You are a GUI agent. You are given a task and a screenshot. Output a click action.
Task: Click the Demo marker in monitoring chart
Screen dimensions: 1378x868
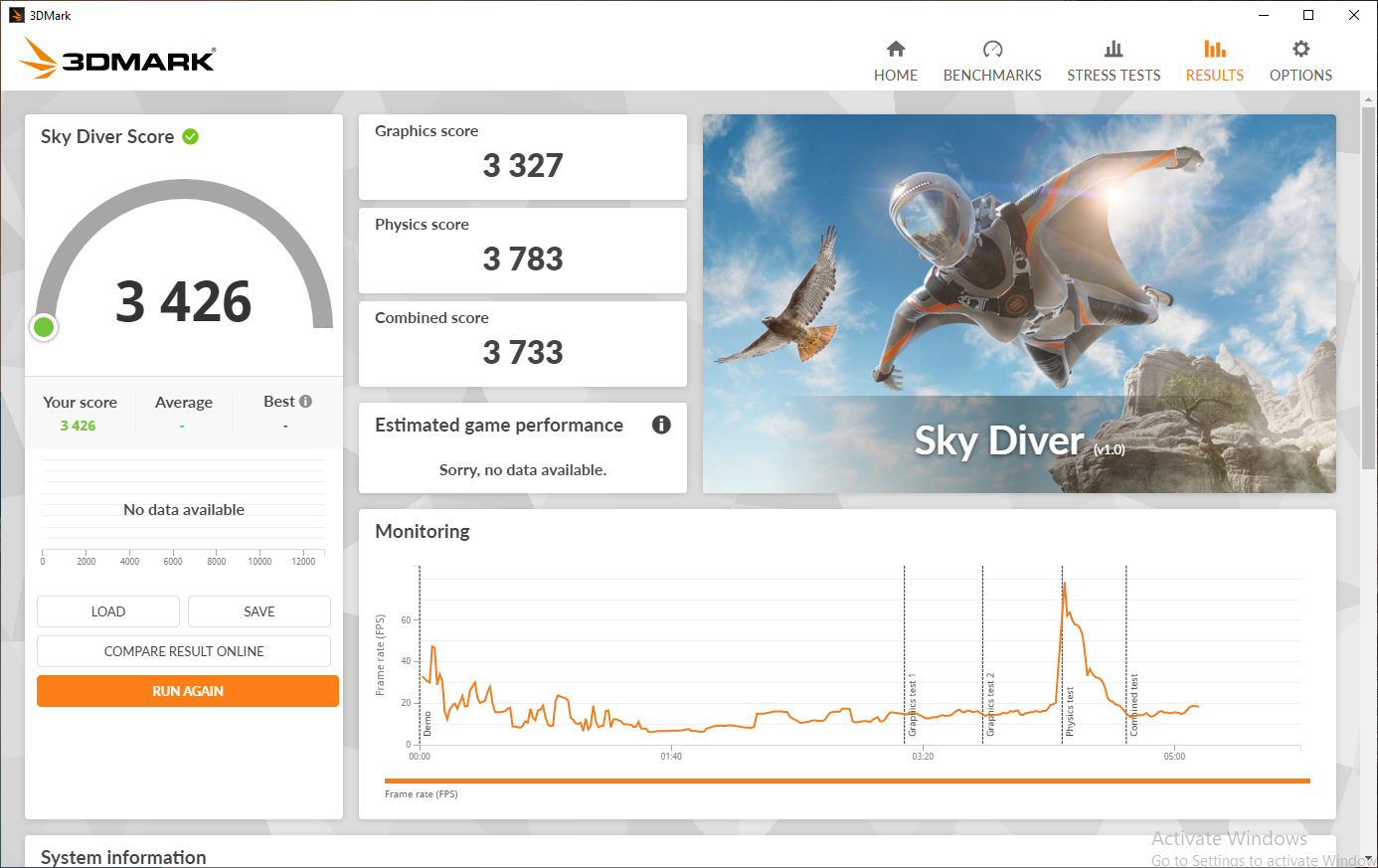(x=428, y=723)
